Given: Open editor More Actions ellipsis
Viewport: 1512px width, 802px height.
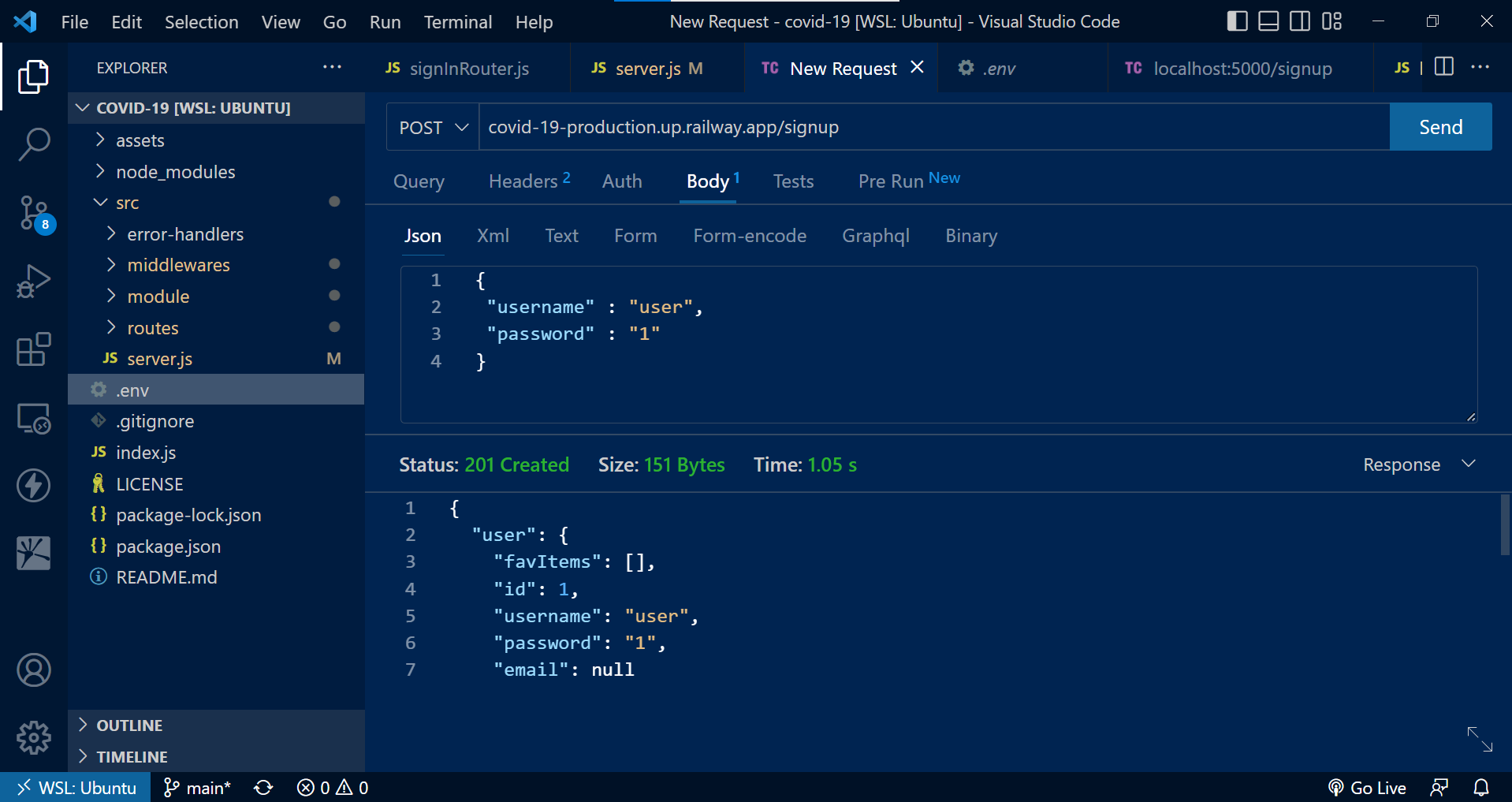Looking at the screenshot, I should pyautogui.click(x=1480, y=67).
